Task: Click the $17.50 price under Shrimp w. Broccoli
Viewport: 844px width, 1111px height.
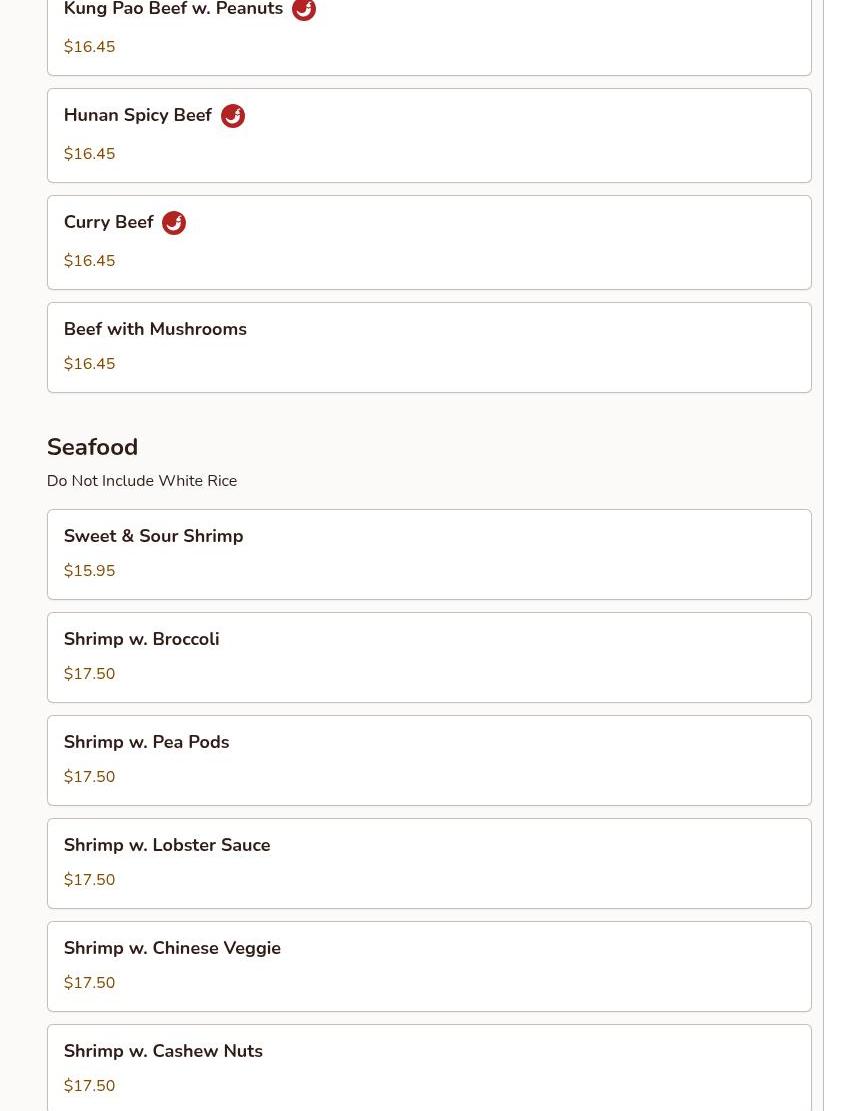Action: click(x=89, y=673)
